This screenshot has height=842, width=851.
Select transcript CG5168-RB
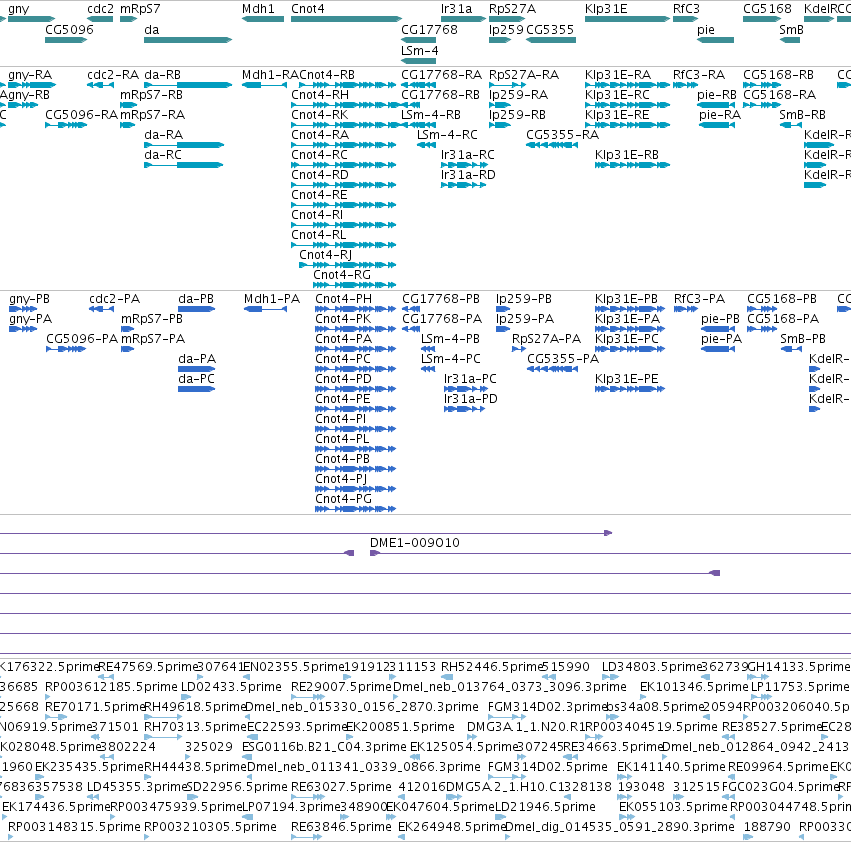(x=778, y=74)
